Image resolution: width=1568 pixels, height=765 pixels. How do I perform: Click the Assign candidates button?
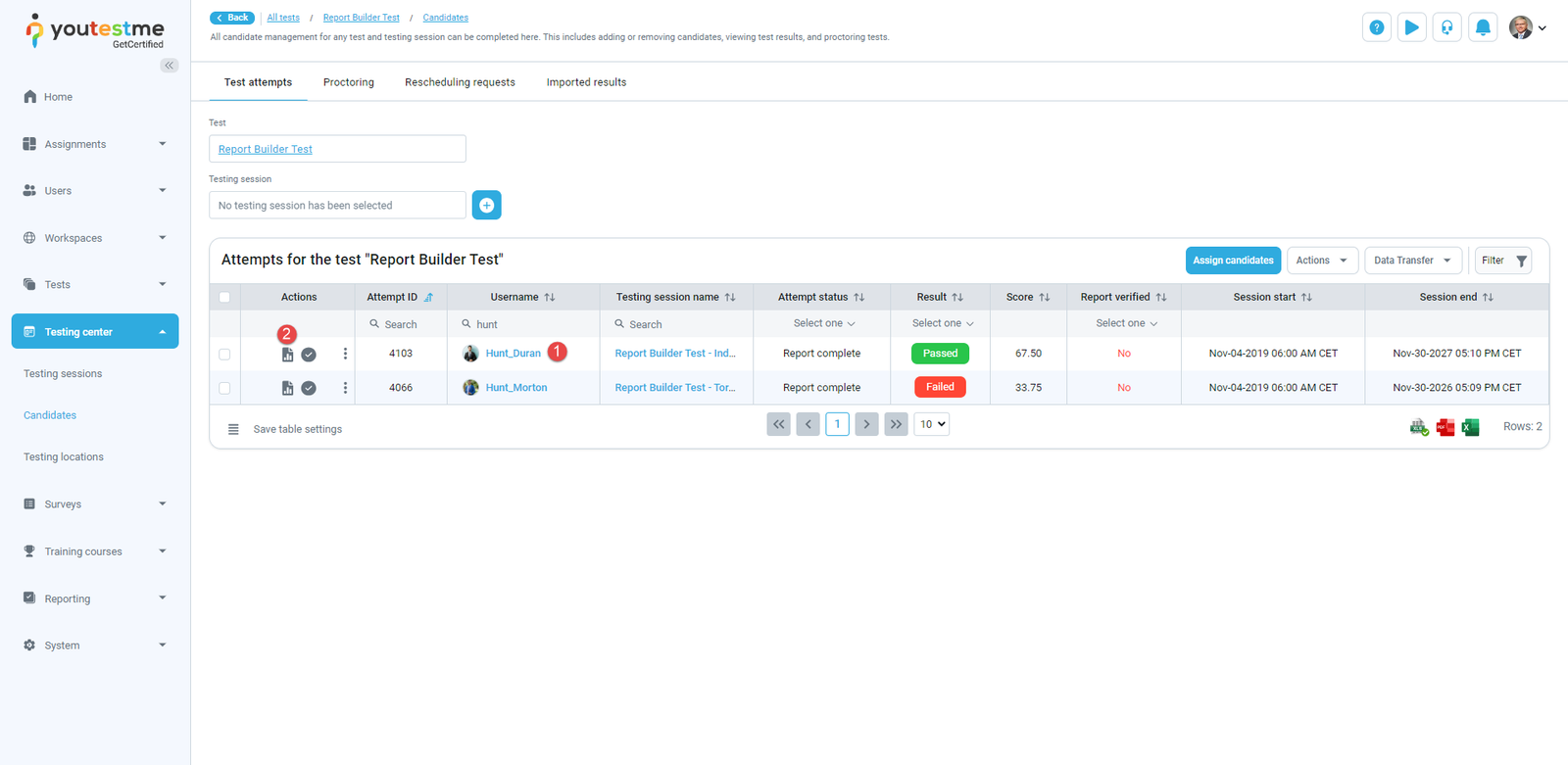click(1233, 261)
